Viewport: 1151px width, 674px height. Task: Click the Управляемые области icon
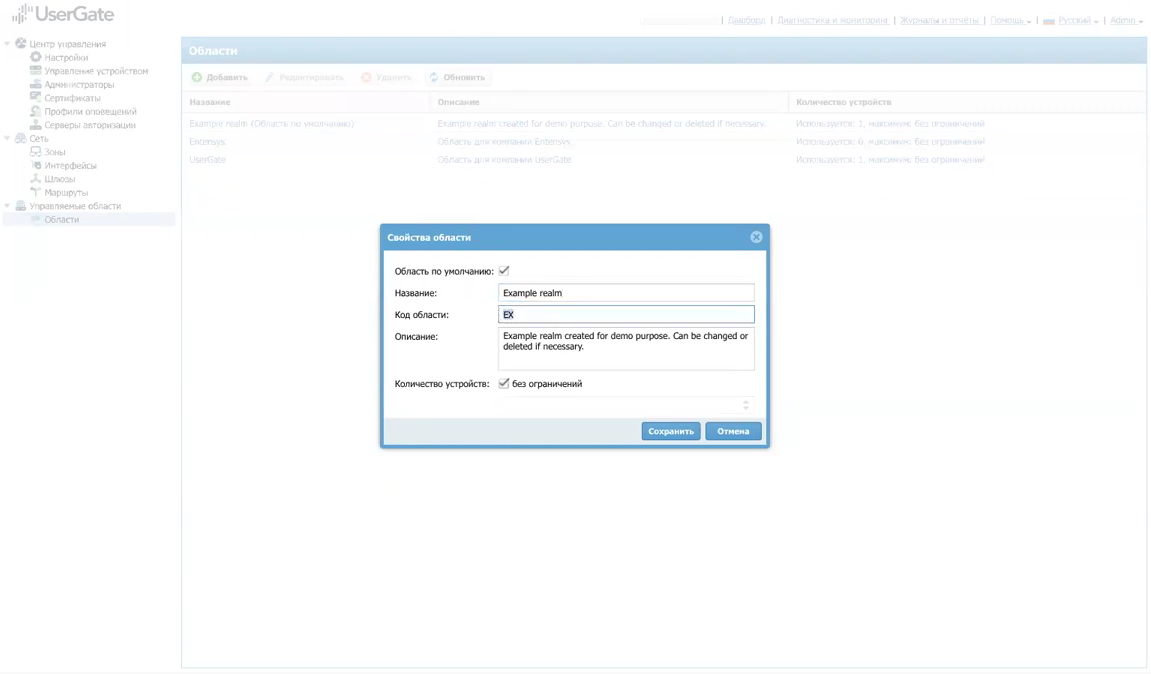pos(21,206)
